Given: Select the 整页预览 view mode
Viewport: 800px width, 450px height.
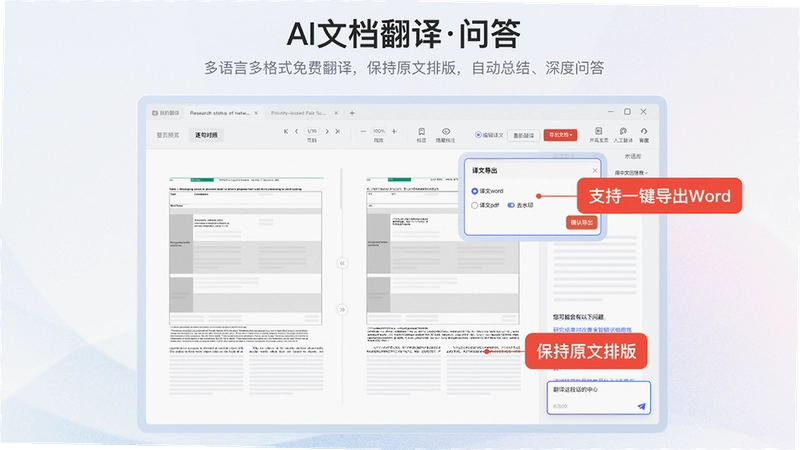Looking at the screenshot, I should point(168,135).
